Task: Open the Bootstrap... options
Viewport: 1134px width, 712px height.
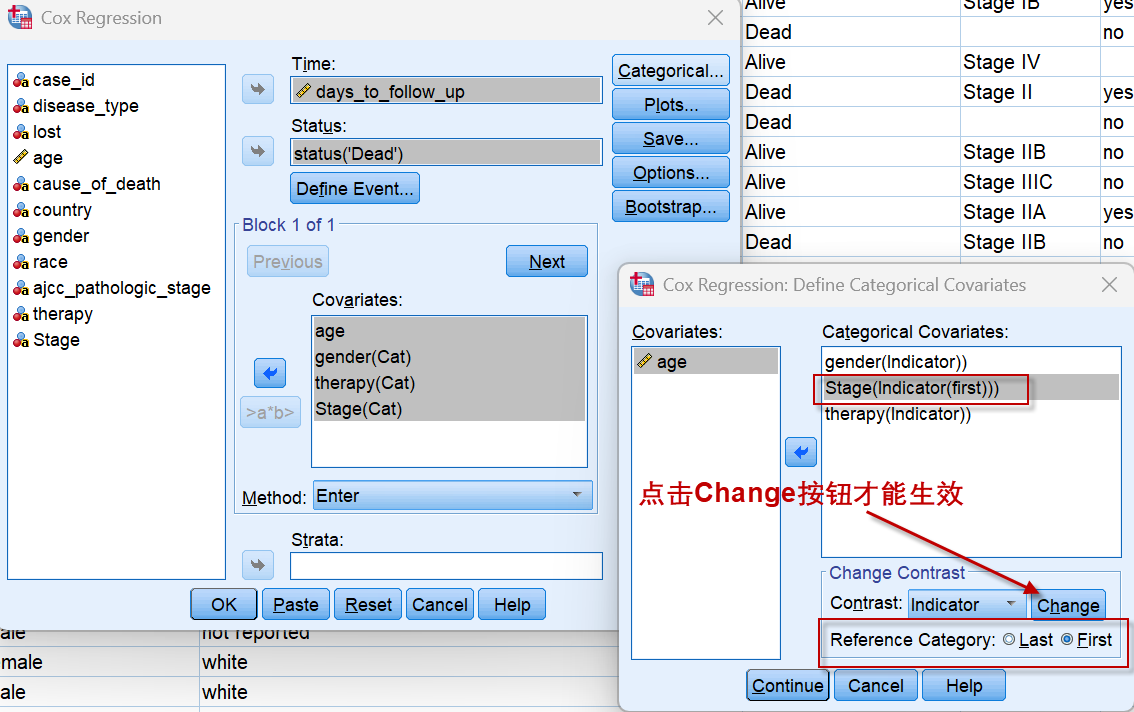Action: 670,207
